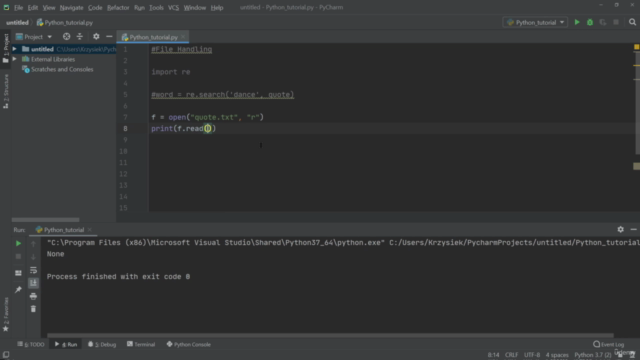
Task: Rerun program in Run panel
Action: point(18,243)
